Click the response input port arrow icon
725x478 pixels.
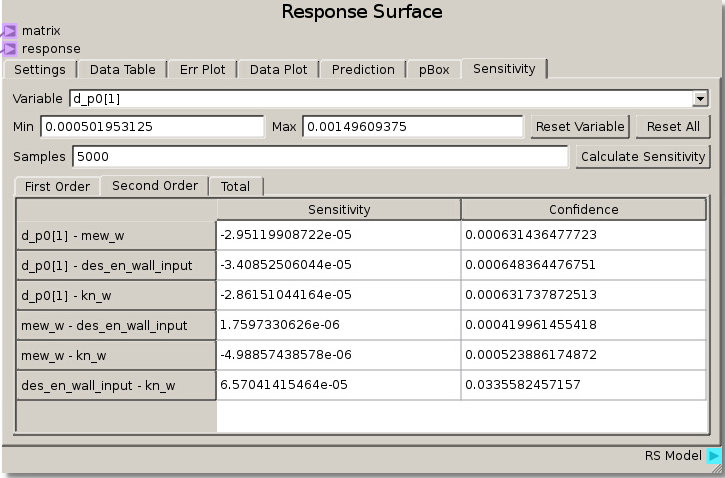point(9,48)
